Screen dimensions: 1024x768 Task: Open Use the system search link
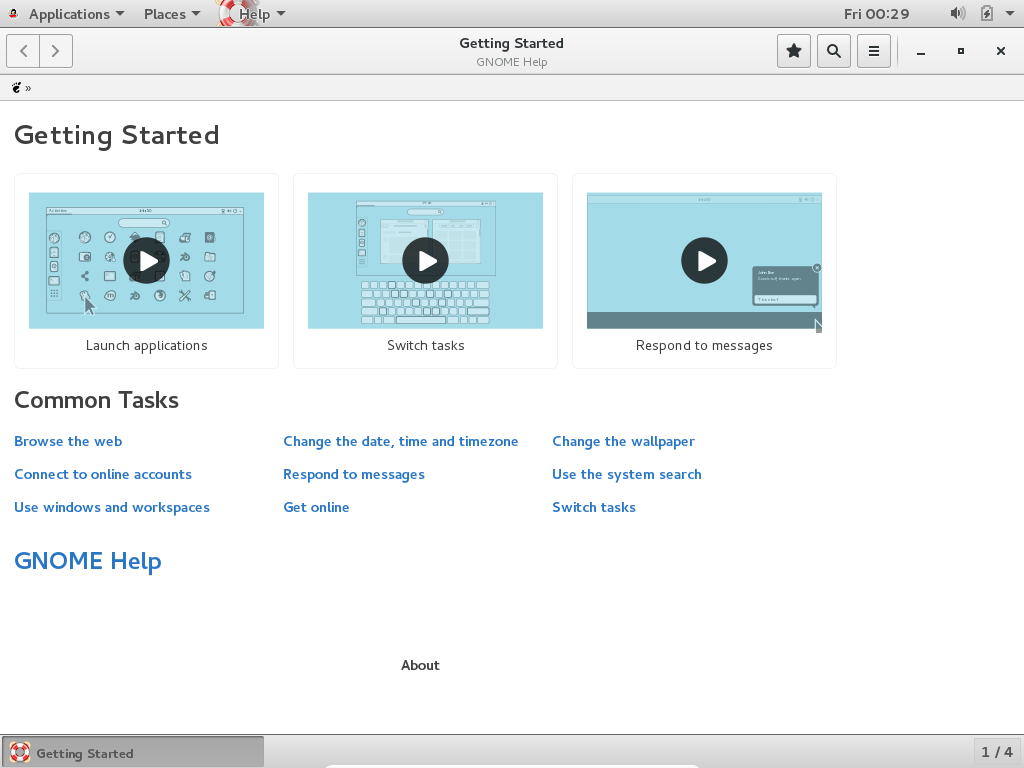[x=627, y=475]
